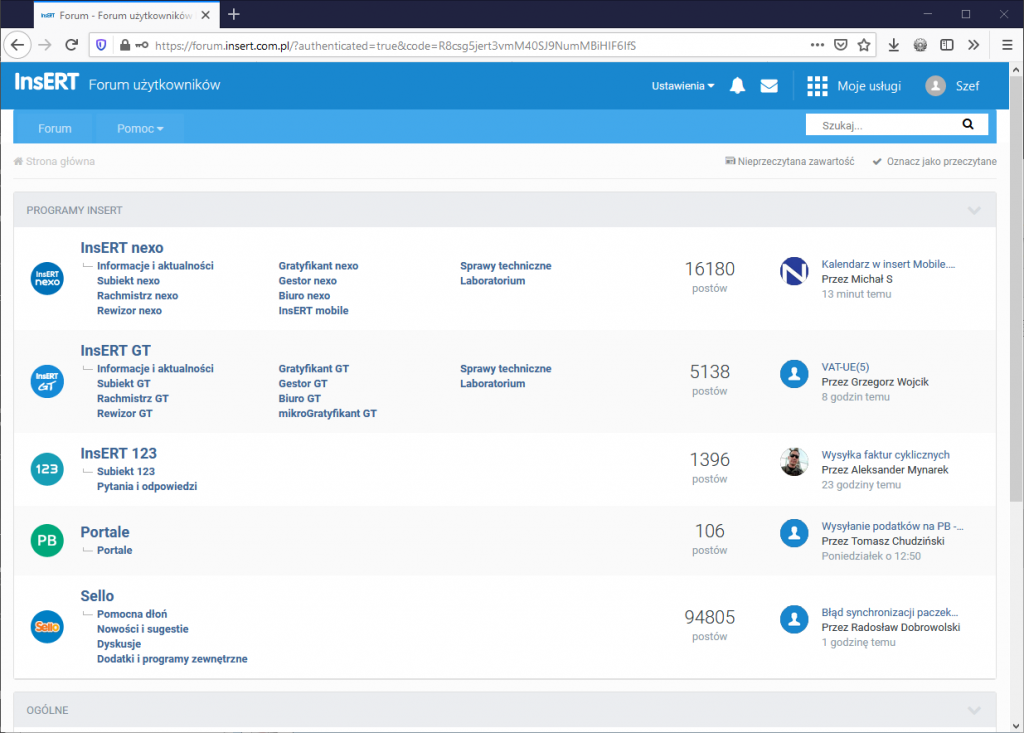1024x733 pixels.
Task: Click the InsERT nexo forum icon
Action: click(47, 278)
